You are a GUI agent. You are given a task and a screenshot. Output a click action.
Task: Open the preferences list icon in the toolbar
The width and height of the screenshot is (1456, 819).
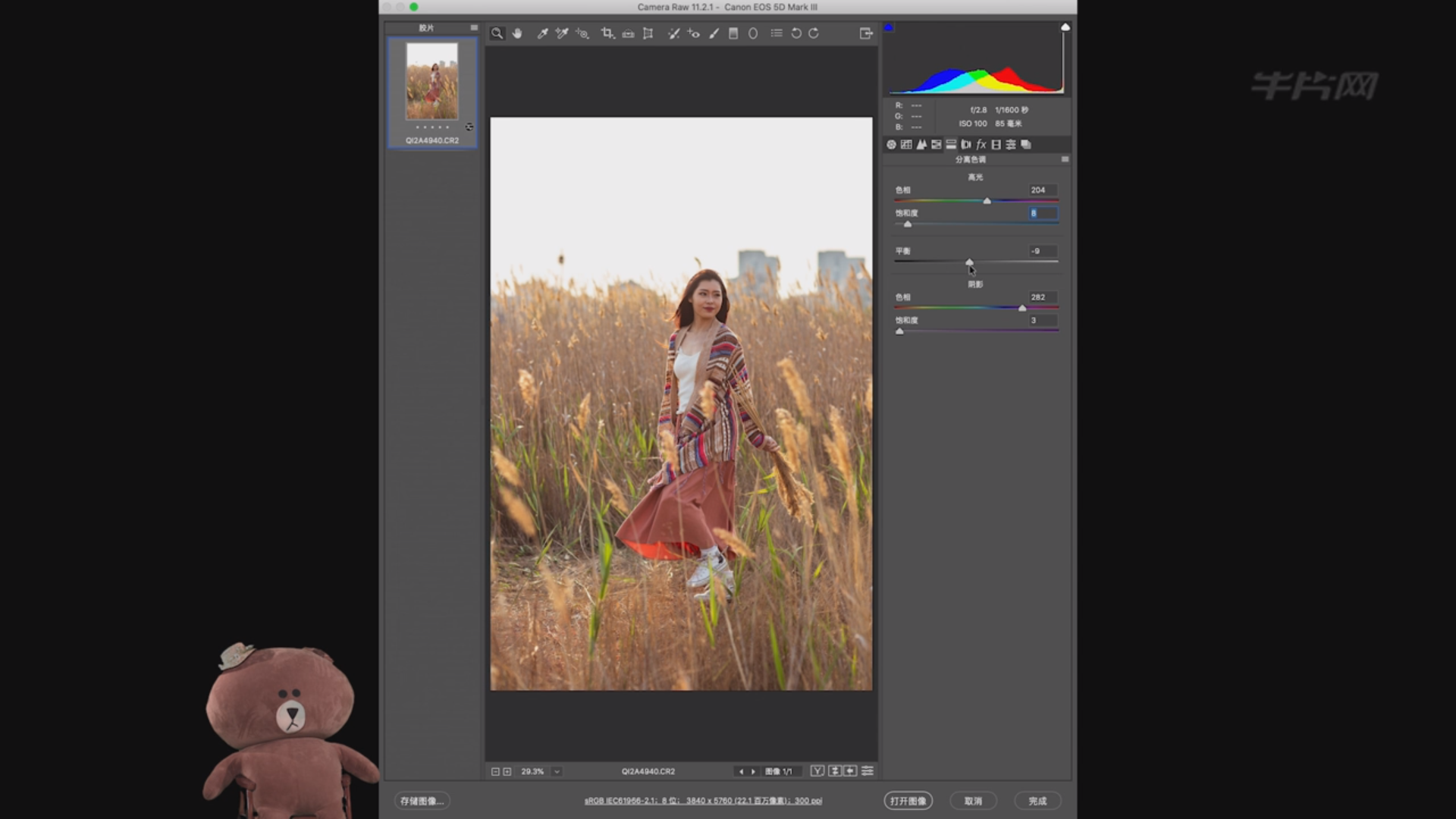click(777, 33)
